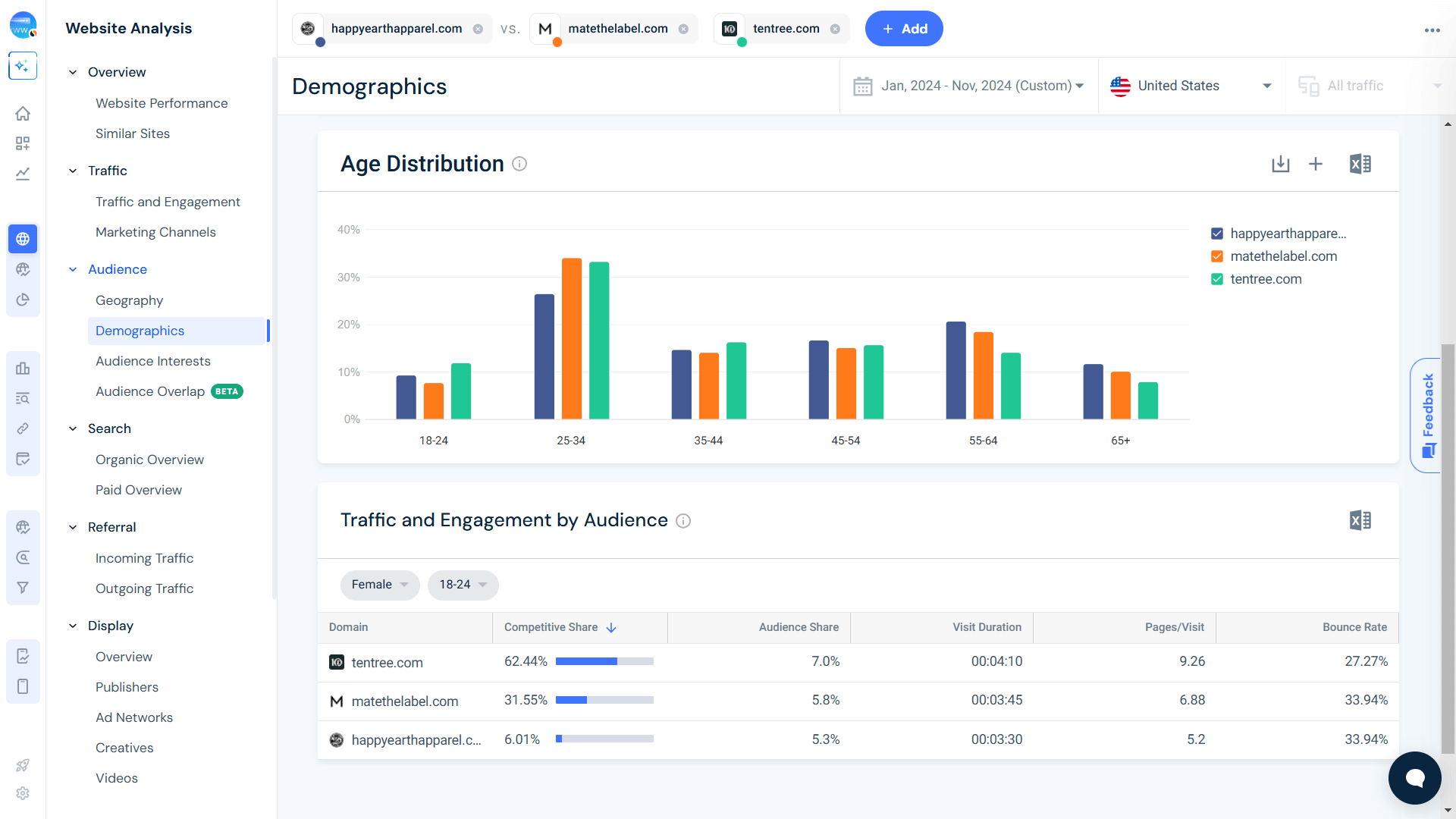Screen dimensions: 1456x819
Task: Open the rocket icon at bottom of rail
Action: coord(23,765)
